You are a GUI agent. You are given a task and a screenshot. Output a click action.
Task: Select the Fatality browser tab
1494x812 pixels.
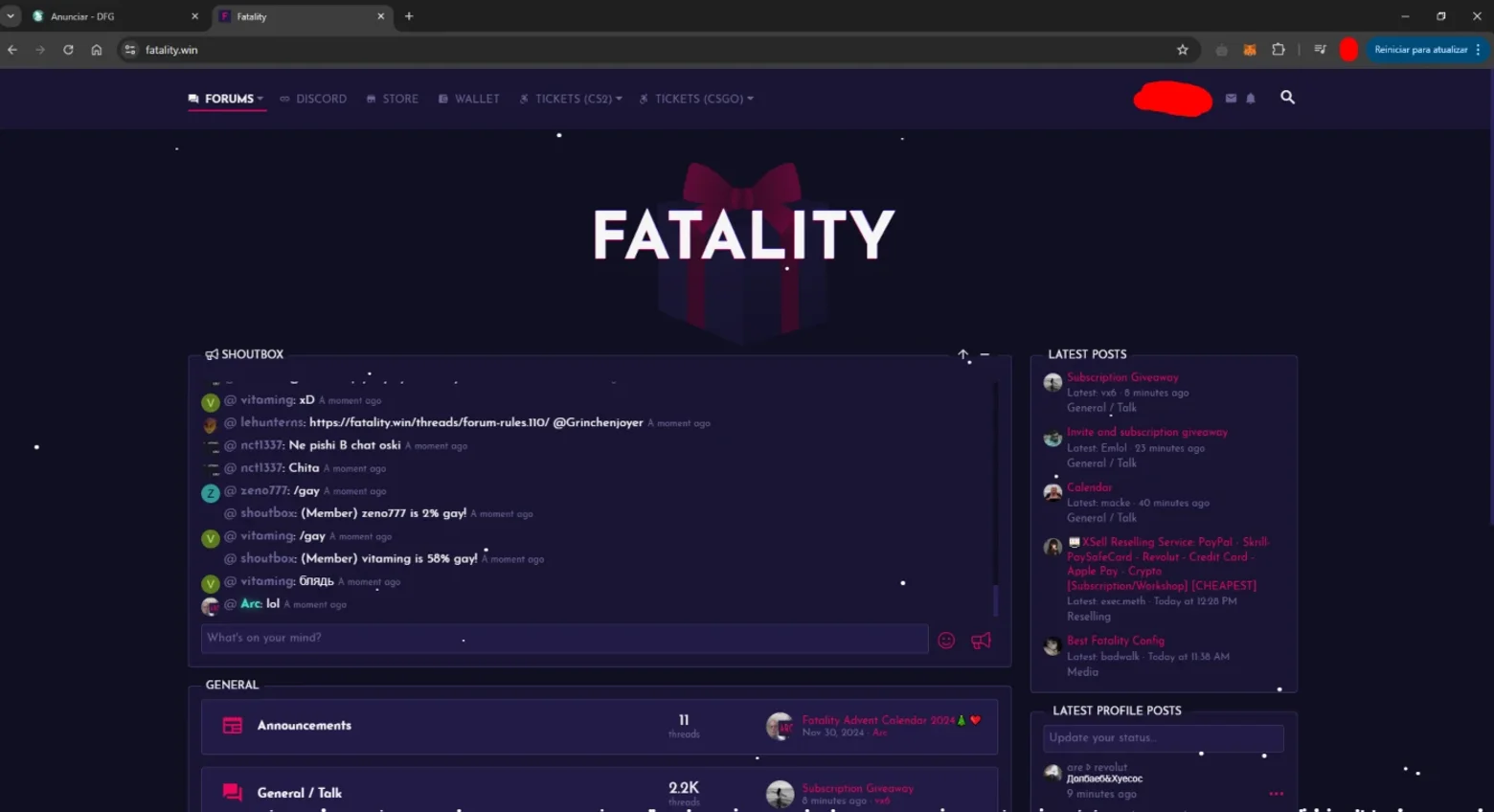tap(303, 16)
